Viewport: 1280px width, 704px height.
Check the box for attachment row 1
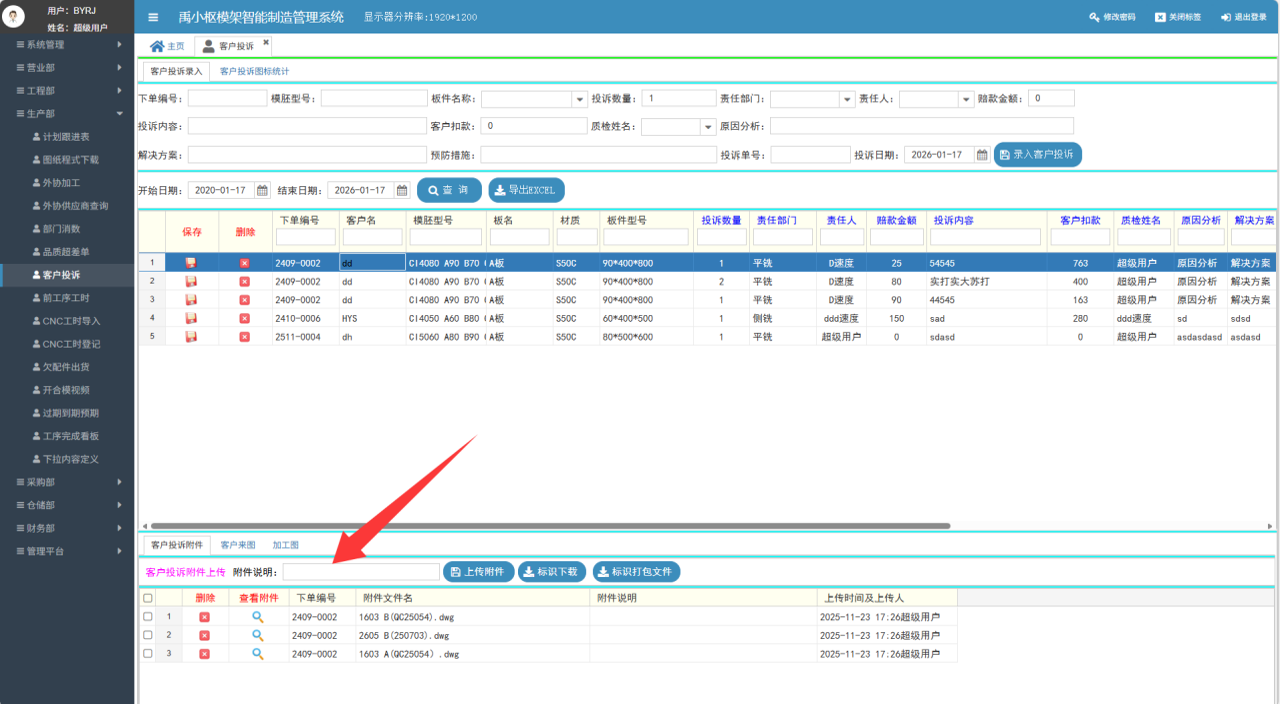tap(148, 617)
